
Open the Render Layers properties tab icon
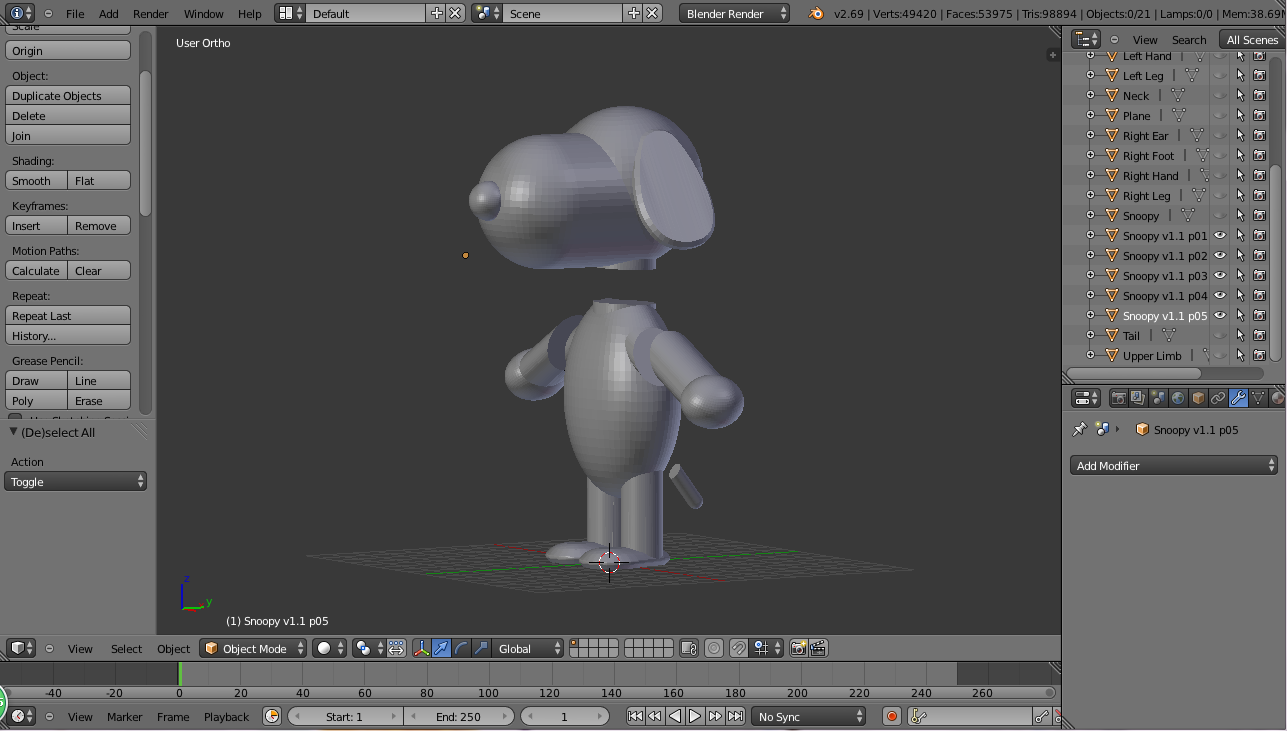point(1138,398)
